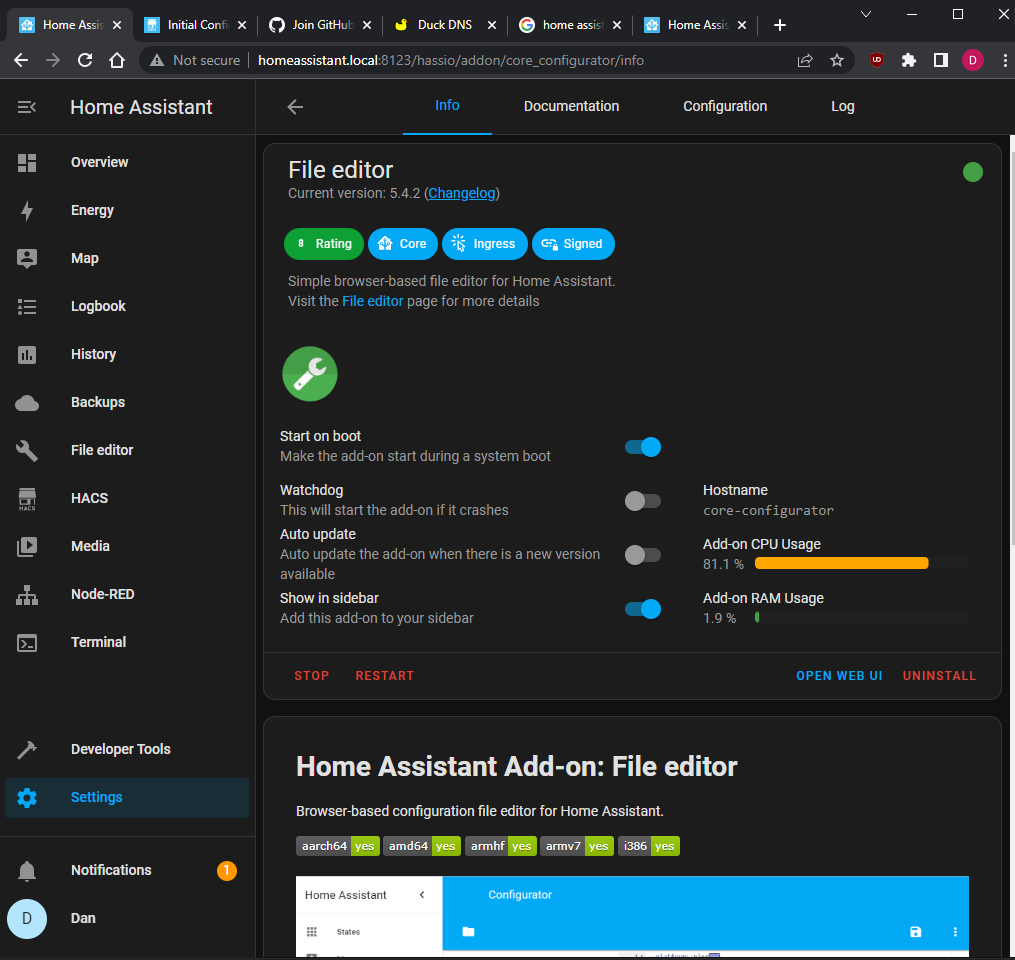
Task: Collapse the Home Assistant sidebar menu icon
Action: coord(27,107)
